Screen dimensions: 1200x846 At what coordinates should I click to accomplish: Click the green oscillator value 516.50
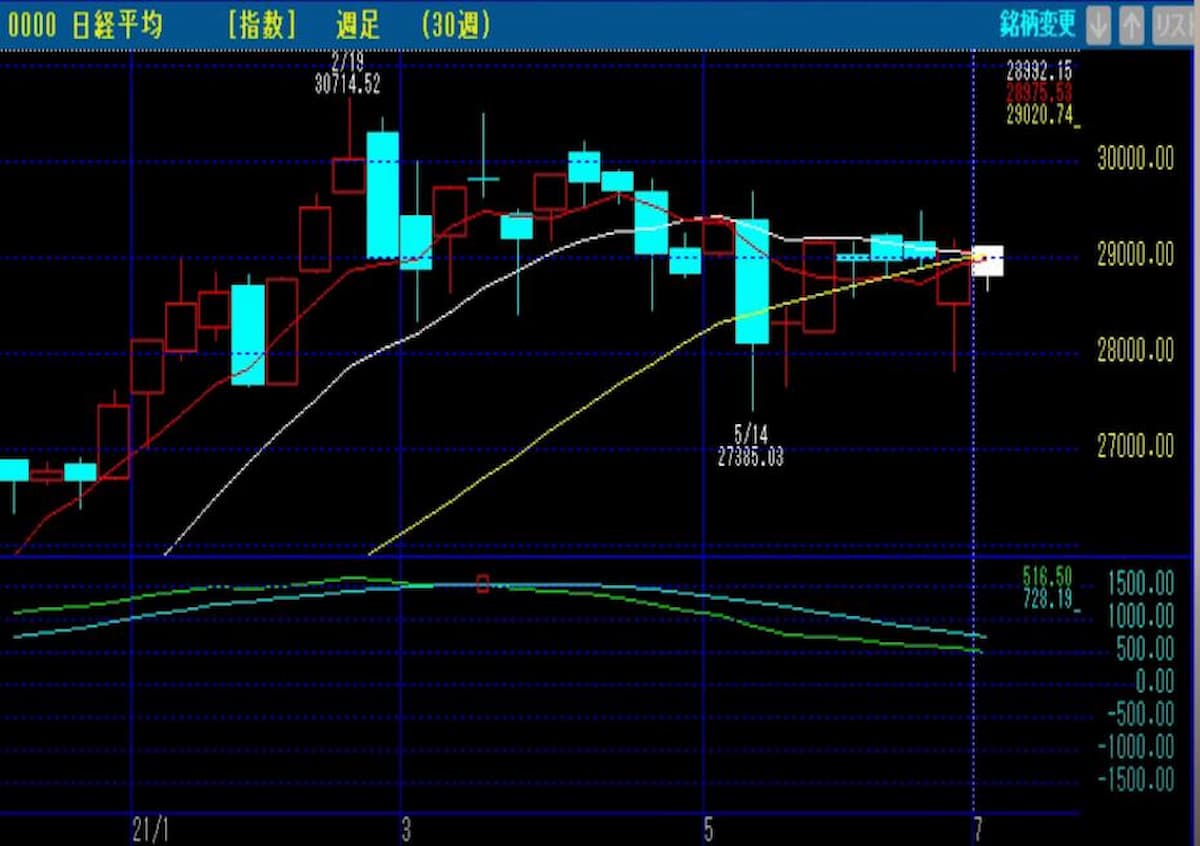[1047, 576]
